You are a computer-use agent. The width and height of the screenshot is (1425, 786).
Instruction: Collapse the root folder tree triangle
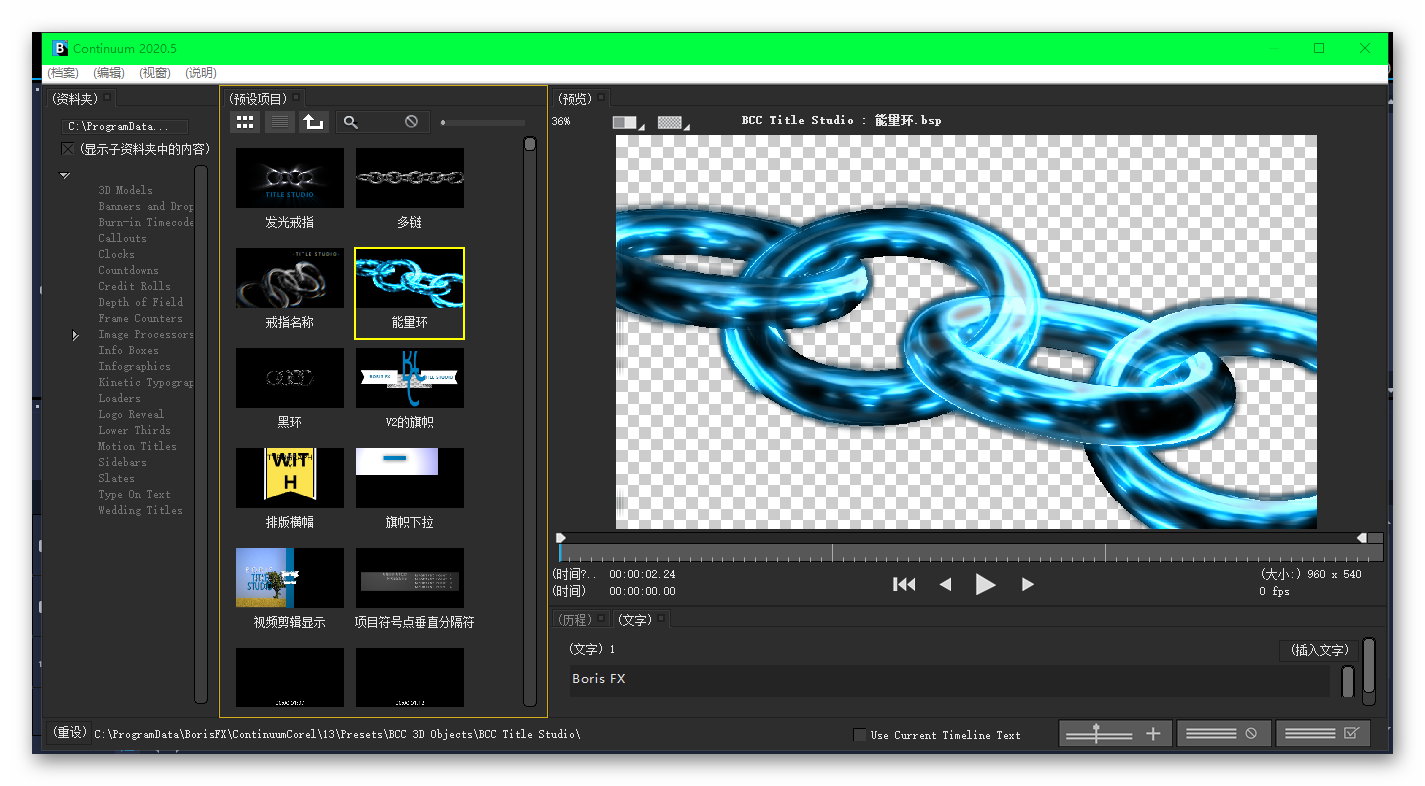[x=65, y=176]
